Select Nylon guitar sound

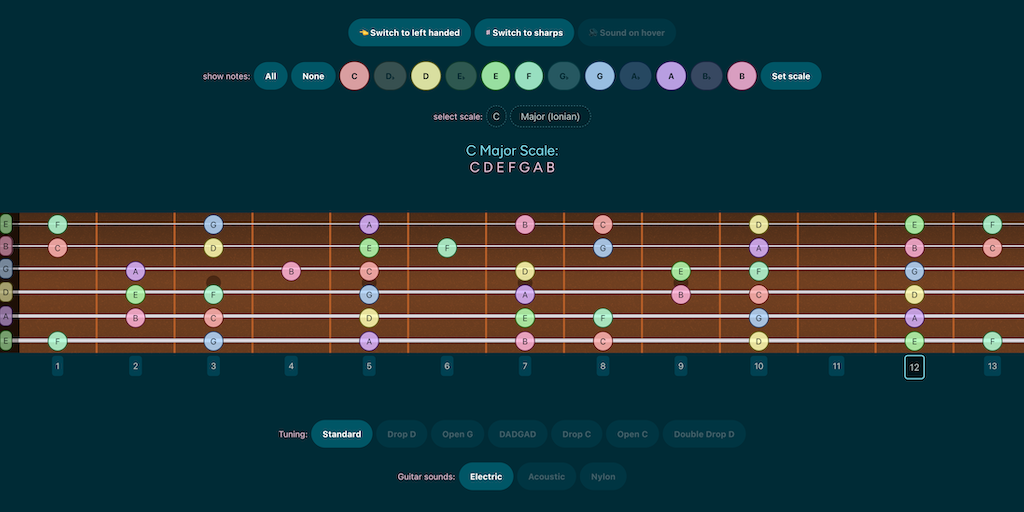(603, 476)
